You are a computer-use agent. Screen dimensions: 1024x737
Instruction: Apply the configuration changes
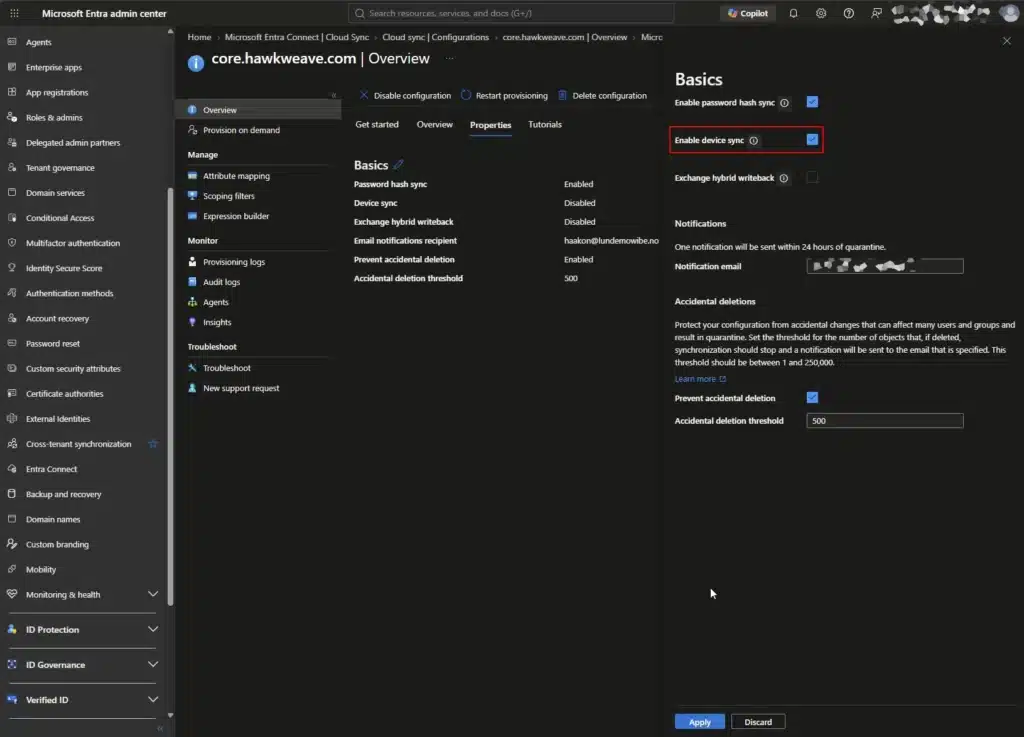tap(699, 721)
